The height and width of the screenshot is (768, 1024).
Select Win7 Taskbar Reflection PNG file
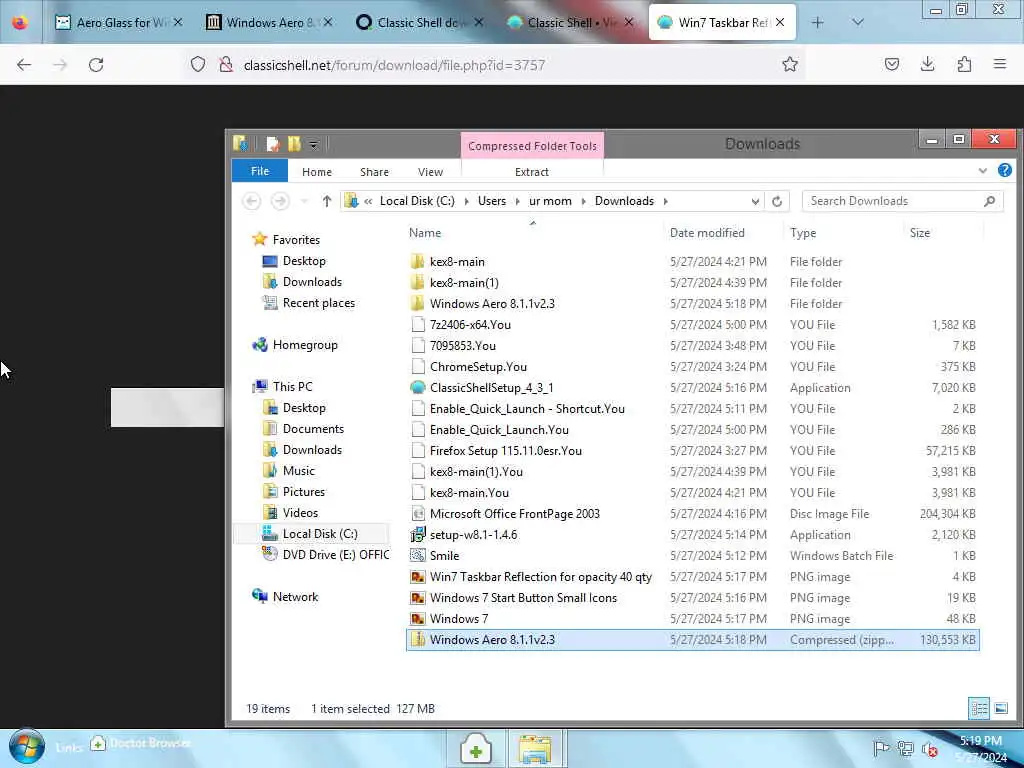541,577
